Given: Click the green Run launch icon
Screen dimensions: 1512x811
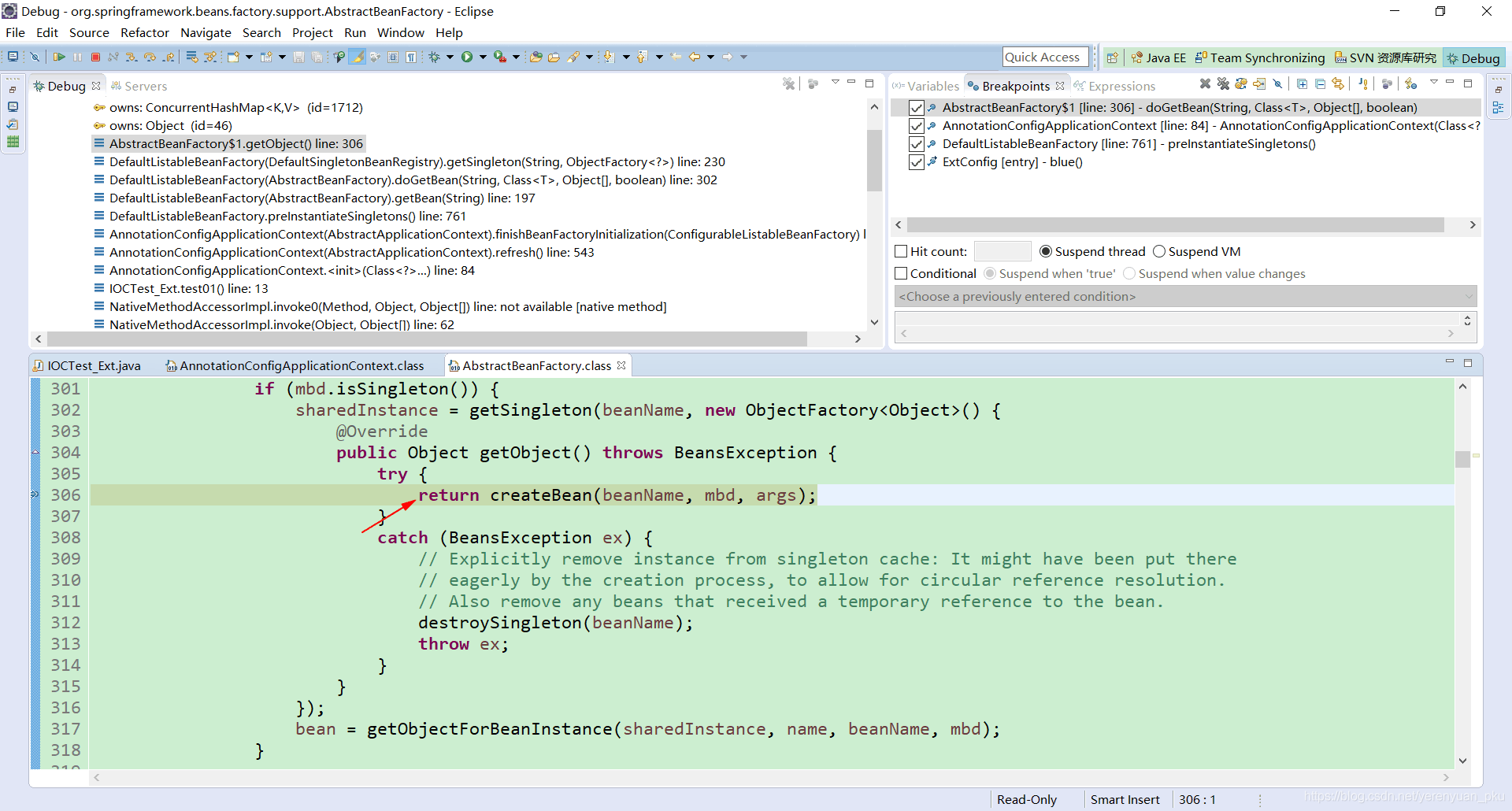Looking at the screenshot, I should click(x=467, y=57).
